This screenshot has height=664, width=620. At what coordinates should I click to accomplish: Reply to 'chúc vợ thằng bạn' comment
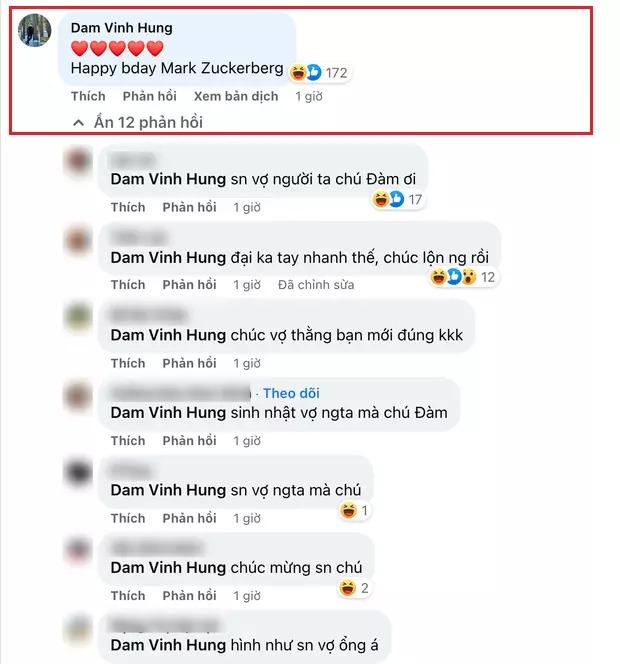pyautogui.click(x=189, y=363)
